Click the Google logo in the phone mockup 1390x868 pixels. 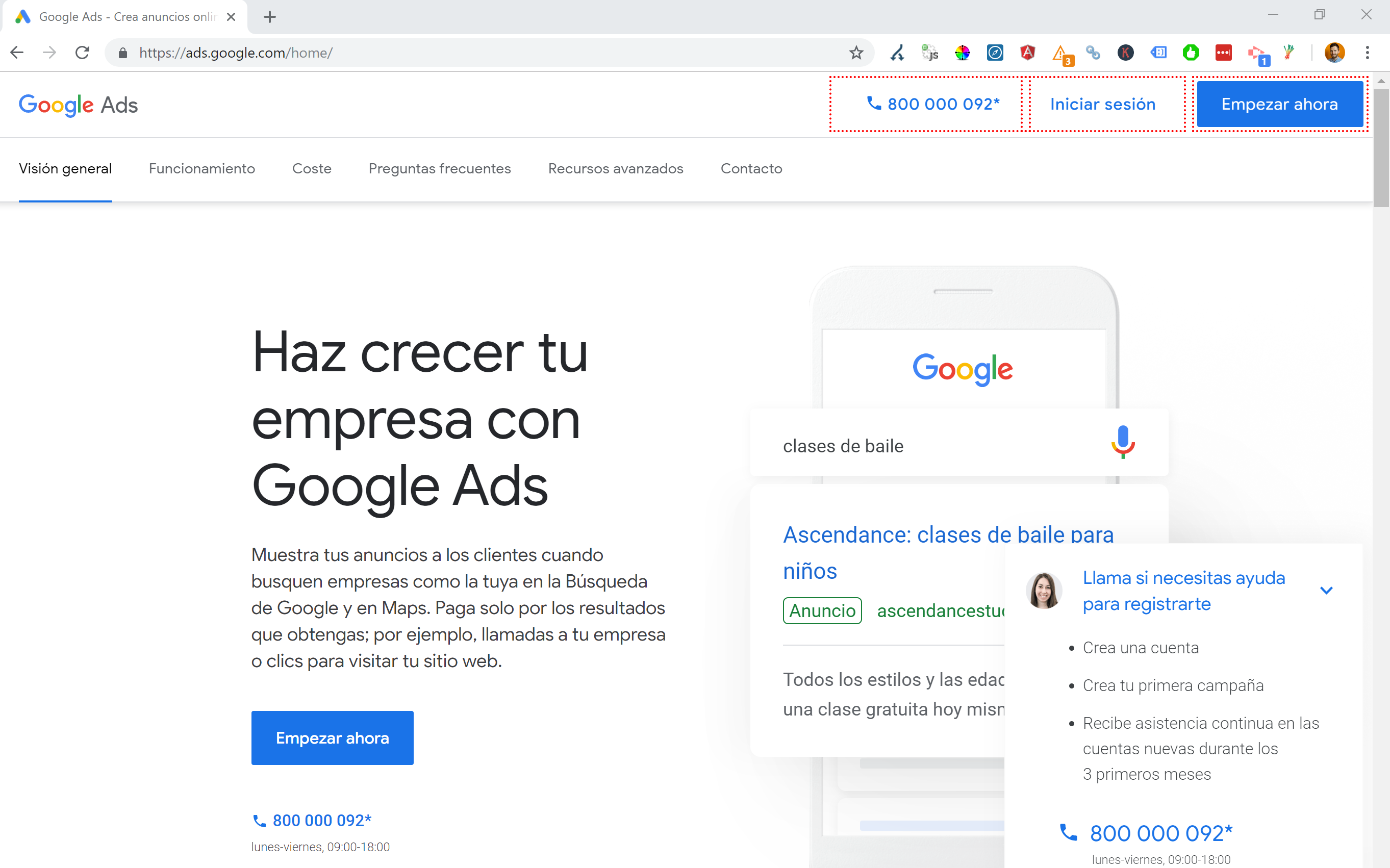point(963,369)
